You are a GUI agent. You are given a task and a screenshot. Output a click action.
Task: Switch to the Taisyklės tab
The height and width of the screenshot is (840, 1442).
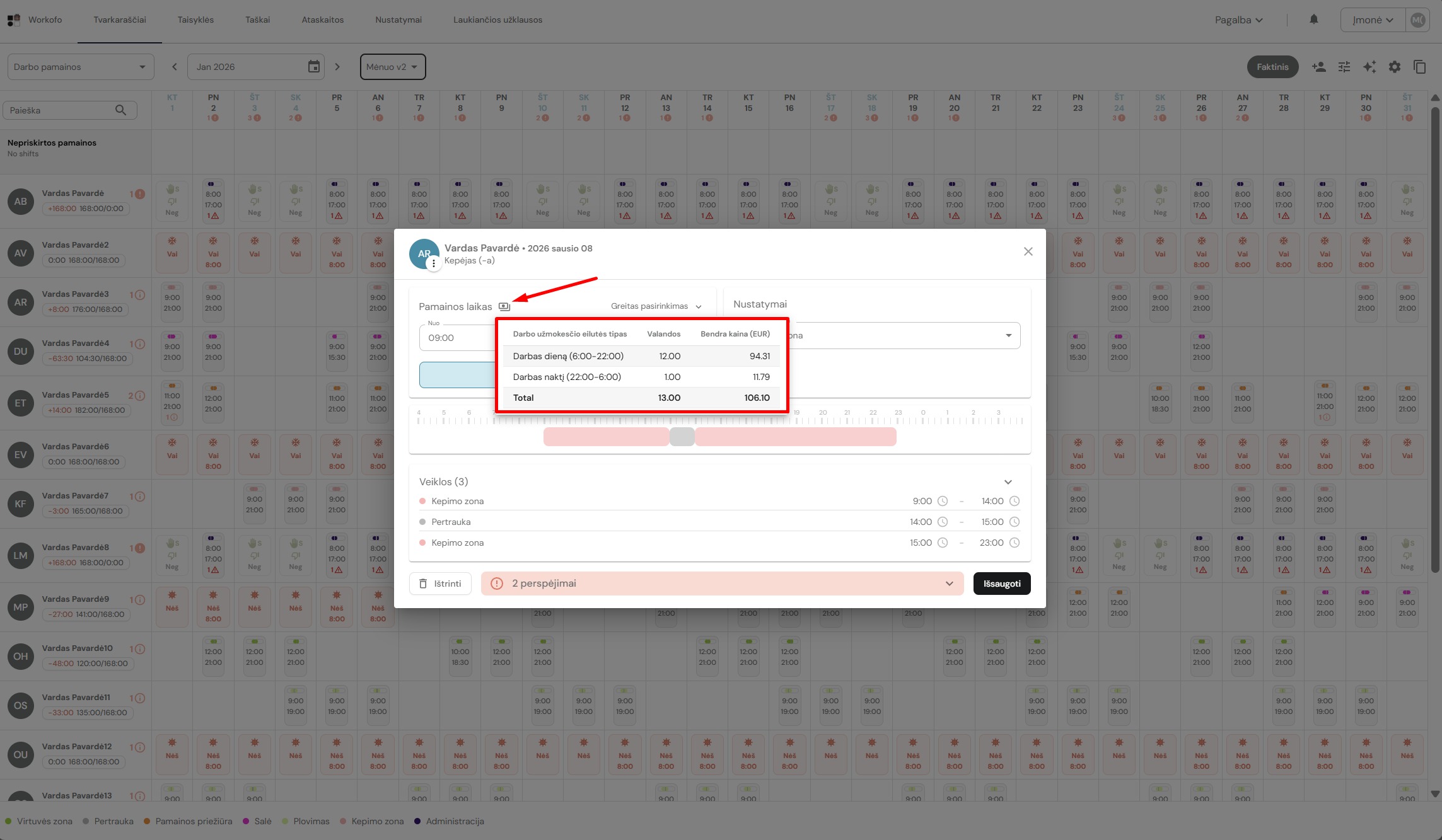click(x=195, y=20)
